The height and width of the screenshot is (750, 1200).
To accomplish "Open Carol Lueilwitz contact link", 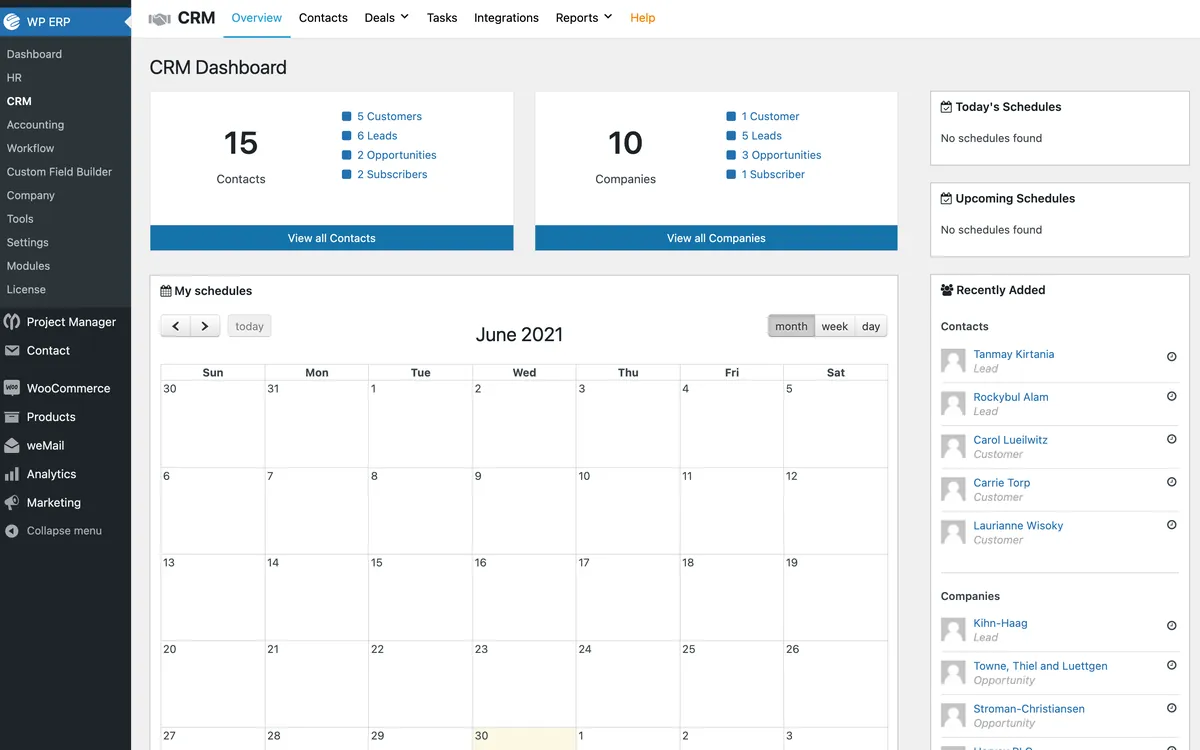I will pyautogui.click(x=1011, y=440).
